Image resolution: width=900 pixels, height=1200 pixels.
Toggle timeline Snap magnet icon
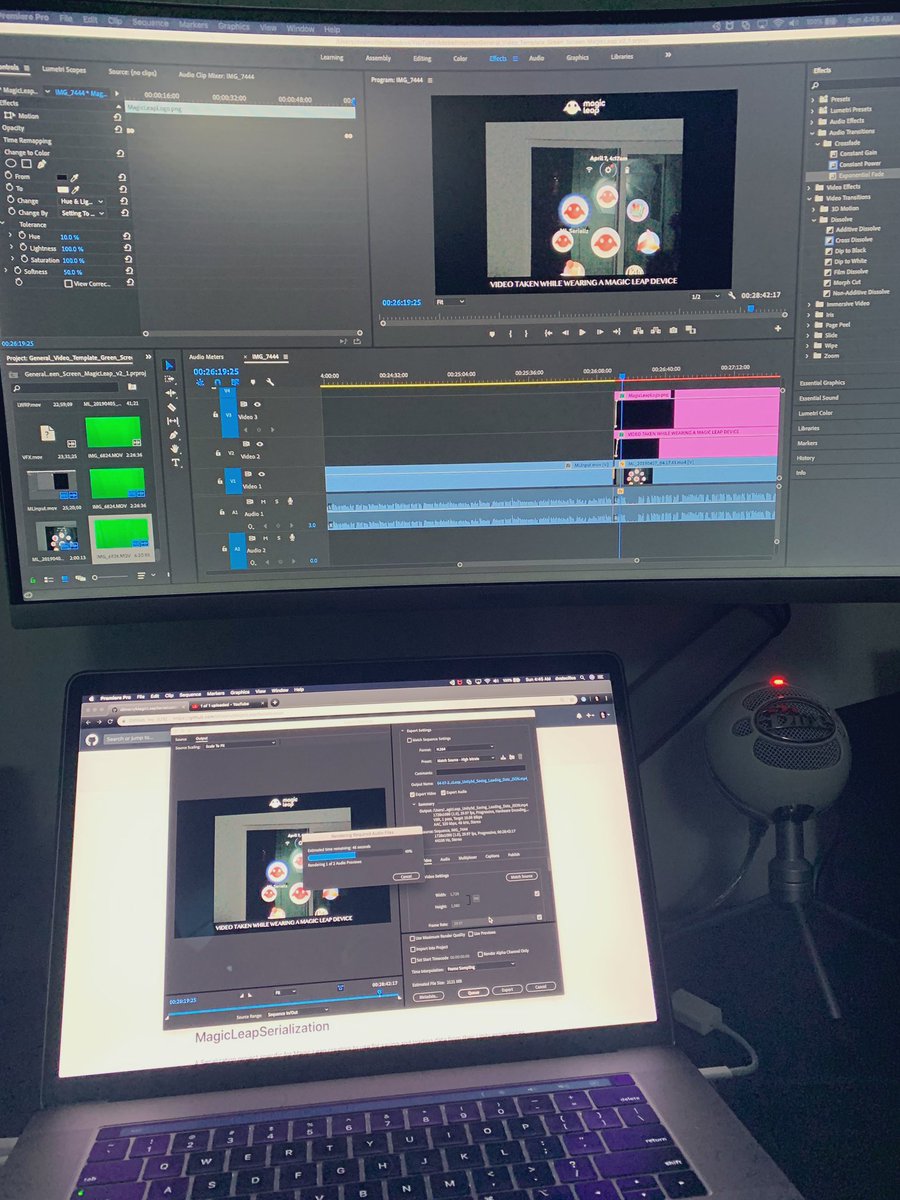217,382
